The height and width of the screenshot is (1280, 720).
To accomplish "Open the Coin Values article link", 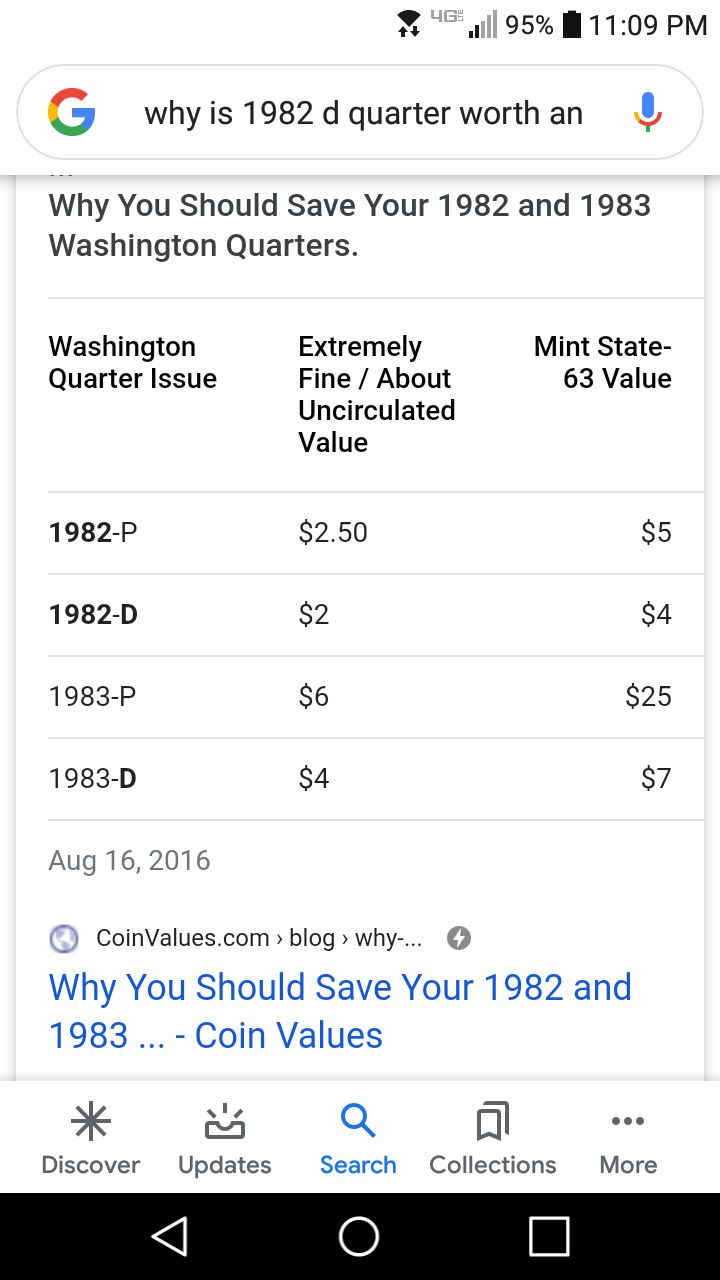I will pos(340,1011).
